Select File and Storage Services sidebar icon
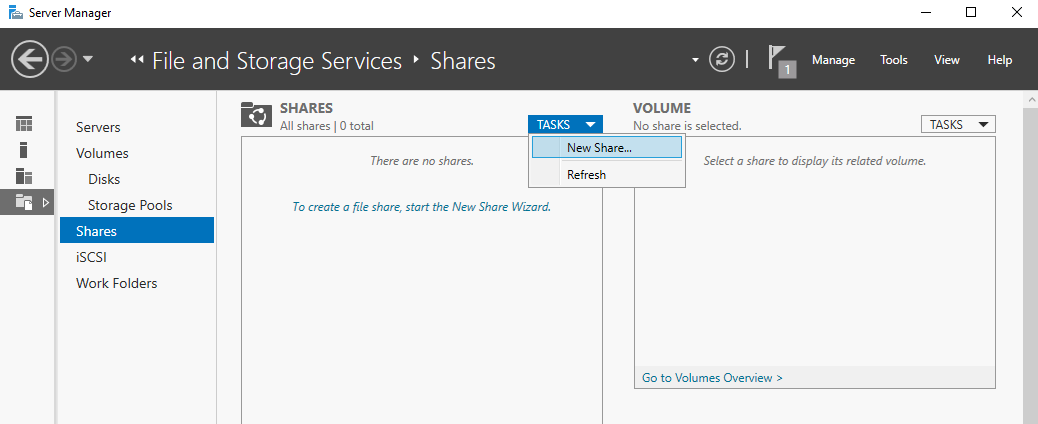 (x=24, y=202)
